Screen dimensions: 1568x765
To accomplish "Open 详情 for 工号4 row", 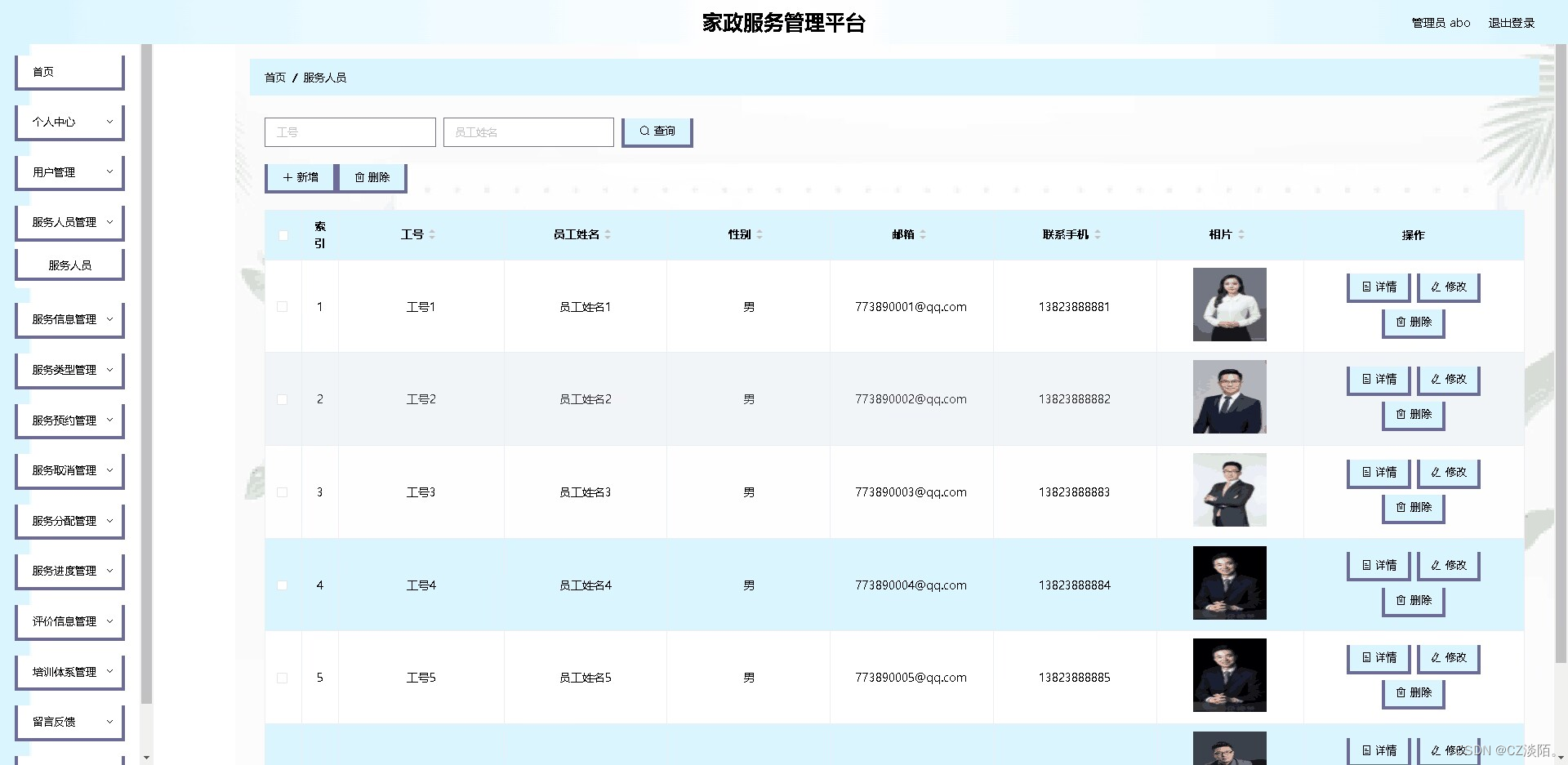I will (1379, 565).
